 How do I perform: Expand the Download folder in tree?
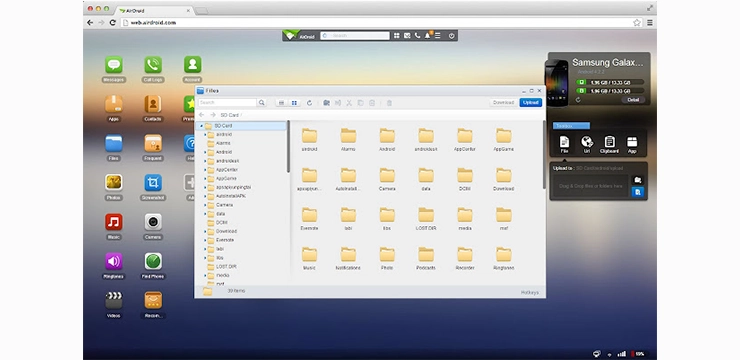click(x=205, y=231)
